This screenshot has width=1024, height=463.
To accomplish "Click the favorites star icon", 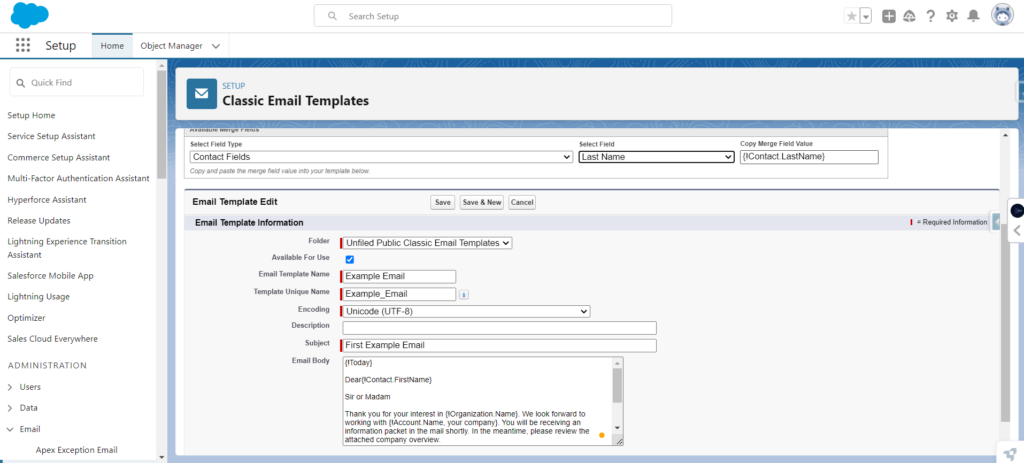I will coord(851,16).
